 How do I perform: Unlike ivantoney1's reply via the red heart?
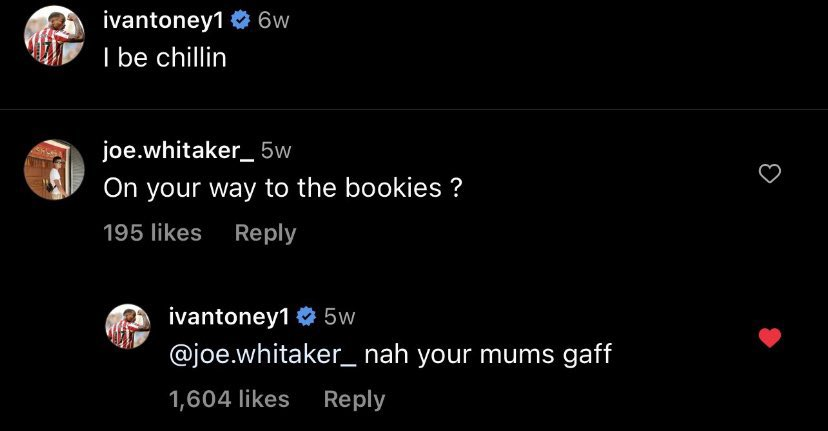pyautogui.click(x=769, y=338)
